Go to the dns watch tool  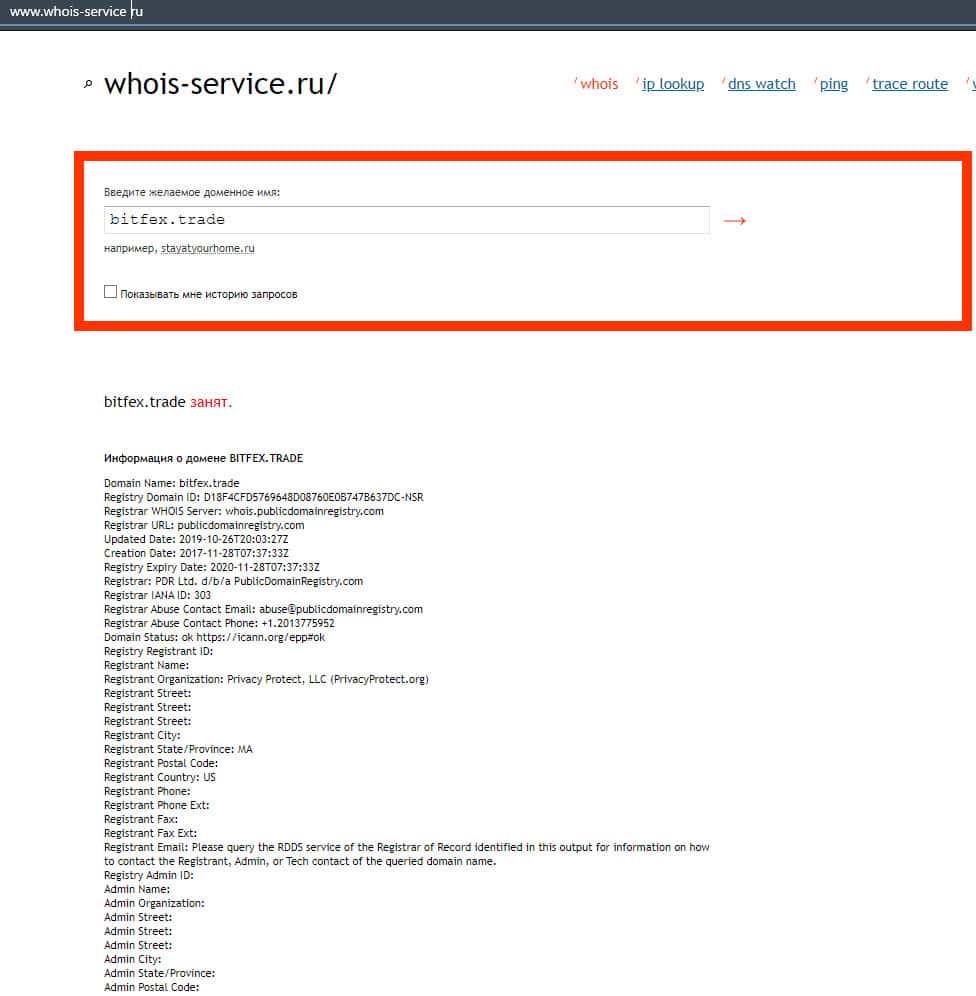(x=761, y=84)
